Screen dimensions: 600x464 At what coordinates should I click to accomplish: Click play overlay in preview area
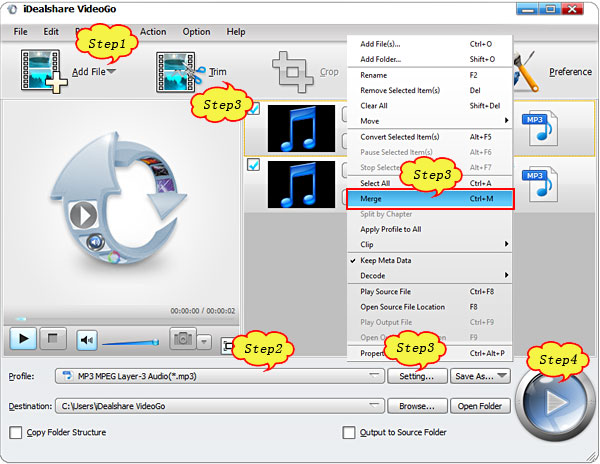click(x=83, y=216)
